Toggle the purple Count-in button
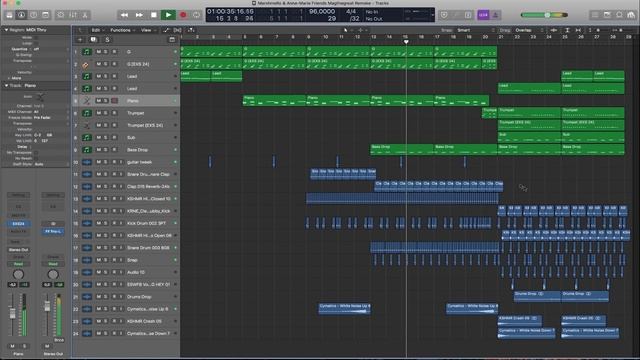Viewport: 640px width, 360px height. (483, 15)
